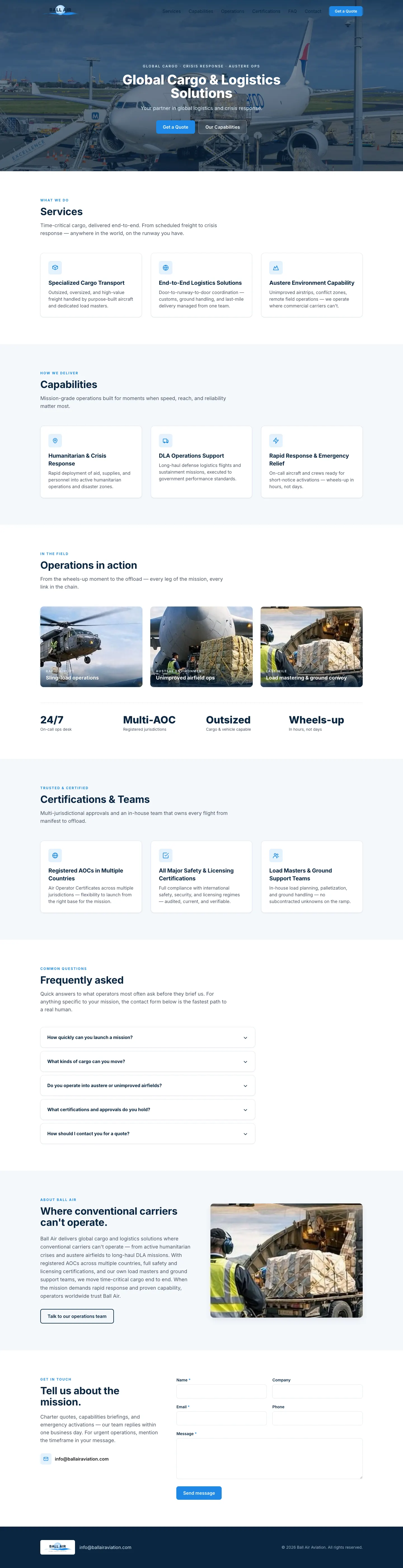Click the About Ball Air cargo photo
This screenshot has width=403, height=1568.
[x=287, y=1260]
